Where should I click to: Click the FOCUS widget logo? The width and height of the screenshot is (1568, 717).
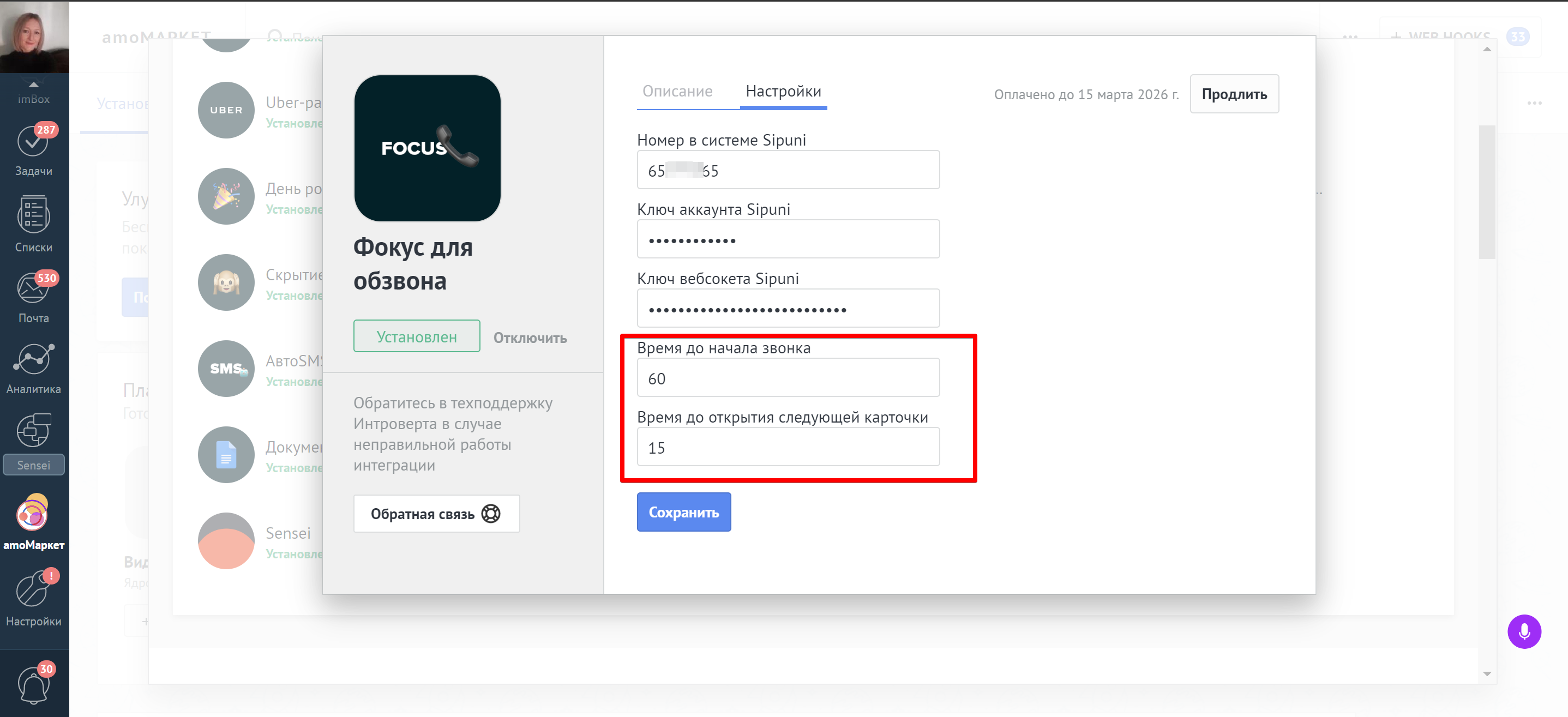tap(427, 148)
